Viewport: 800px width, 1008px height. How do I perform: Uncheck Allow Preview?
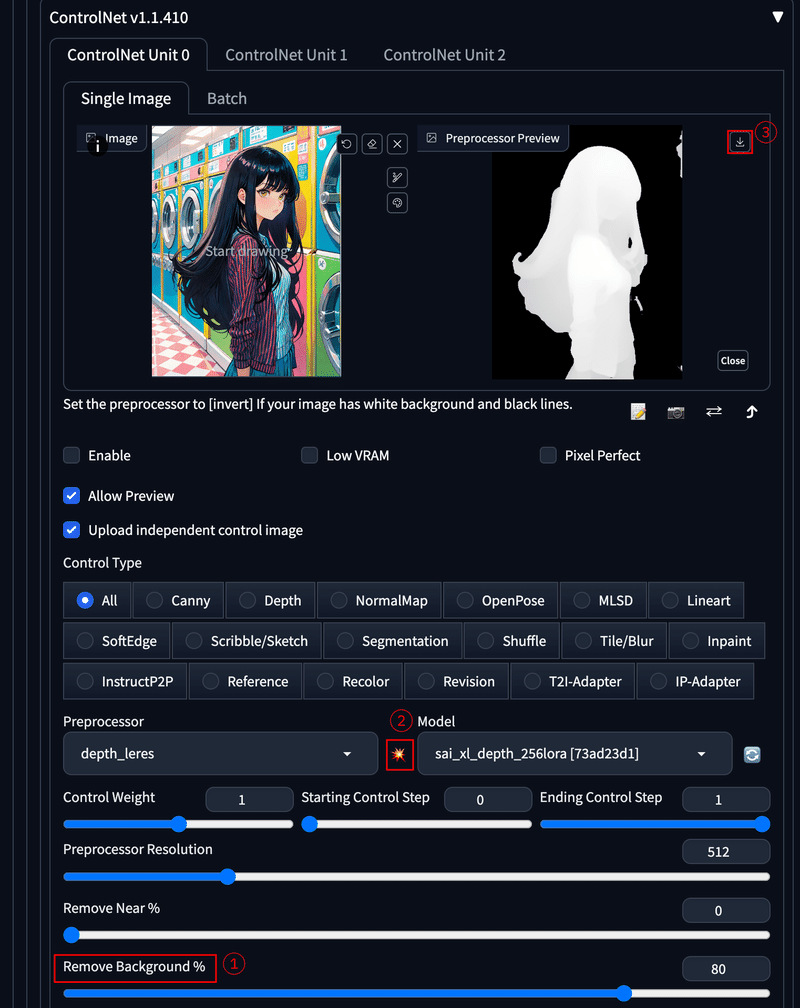(71, 495)
